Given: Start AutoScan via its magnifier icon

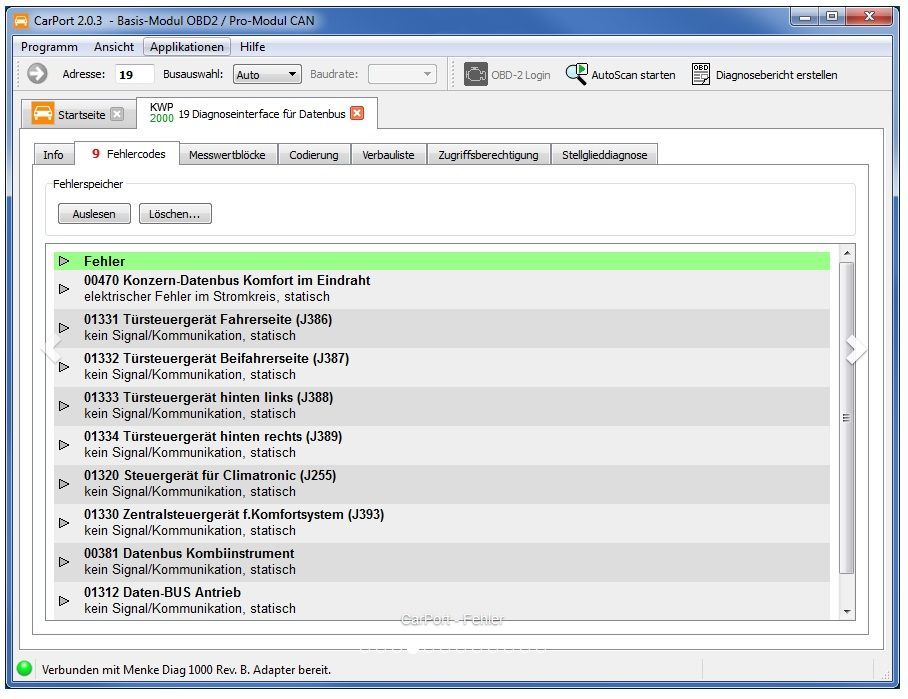Looking at the screenshot, I should pos(577,74).
